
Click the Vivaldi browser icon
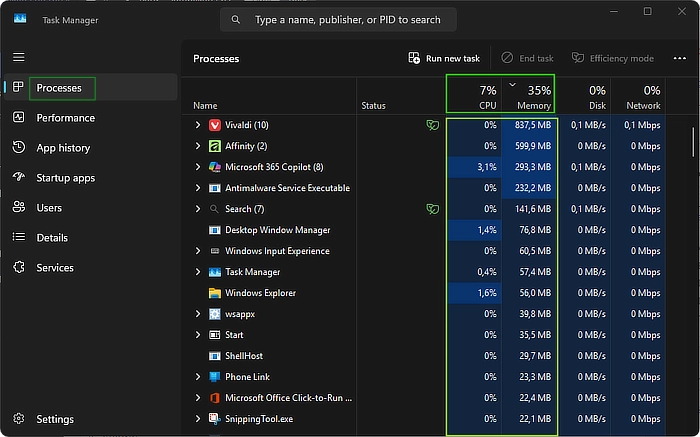click(215, 125)
